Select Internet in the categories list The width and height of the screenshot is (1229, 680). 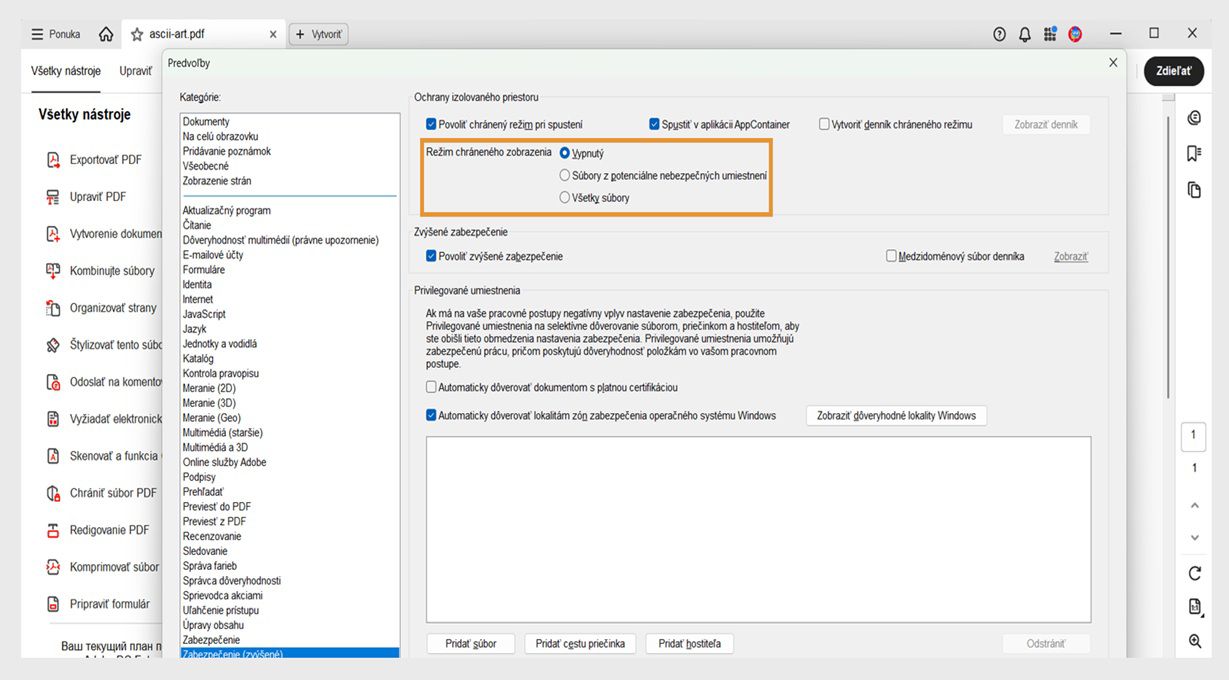(x=197, y=299)
